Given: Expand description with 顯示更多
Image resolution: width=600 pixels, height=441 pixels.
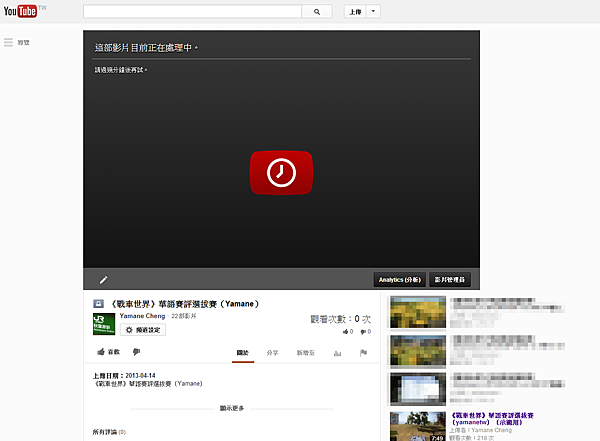Looking at the screenshot, I should point(232,408).
